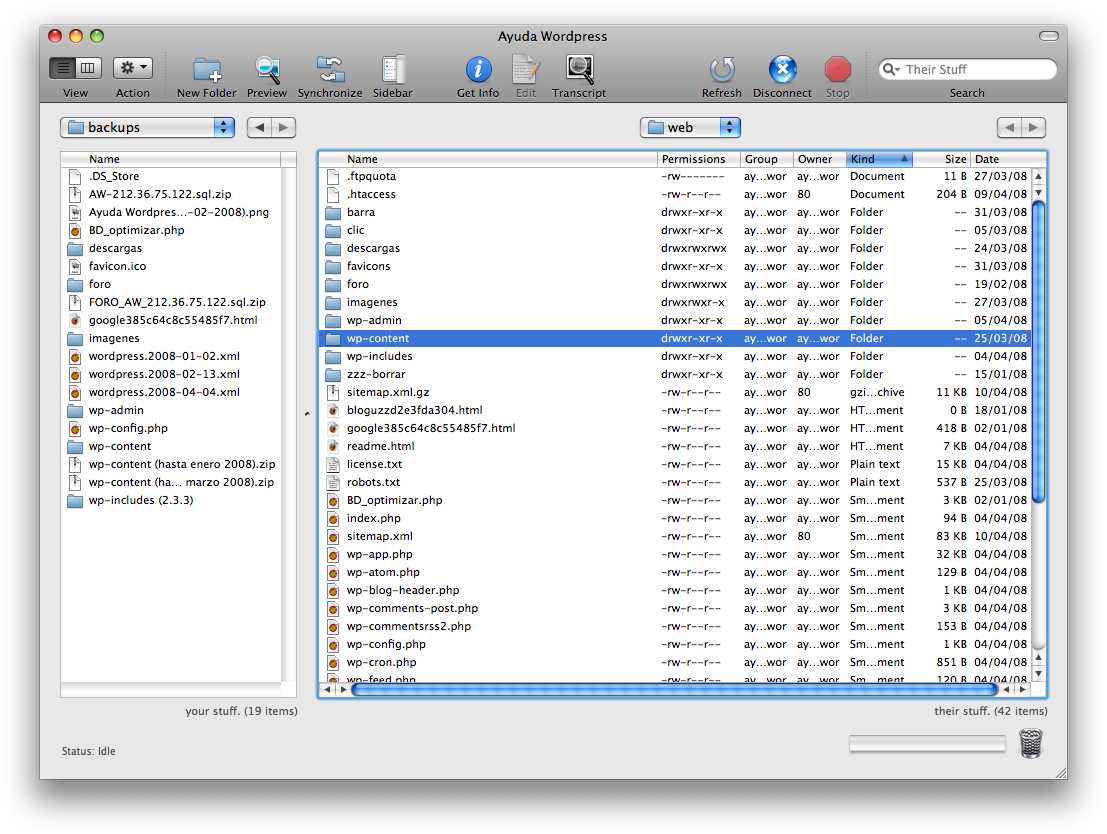Show the Sidebar using its toolbar icon
This screenshot has width=1107, height=834.
pos(393,69)
